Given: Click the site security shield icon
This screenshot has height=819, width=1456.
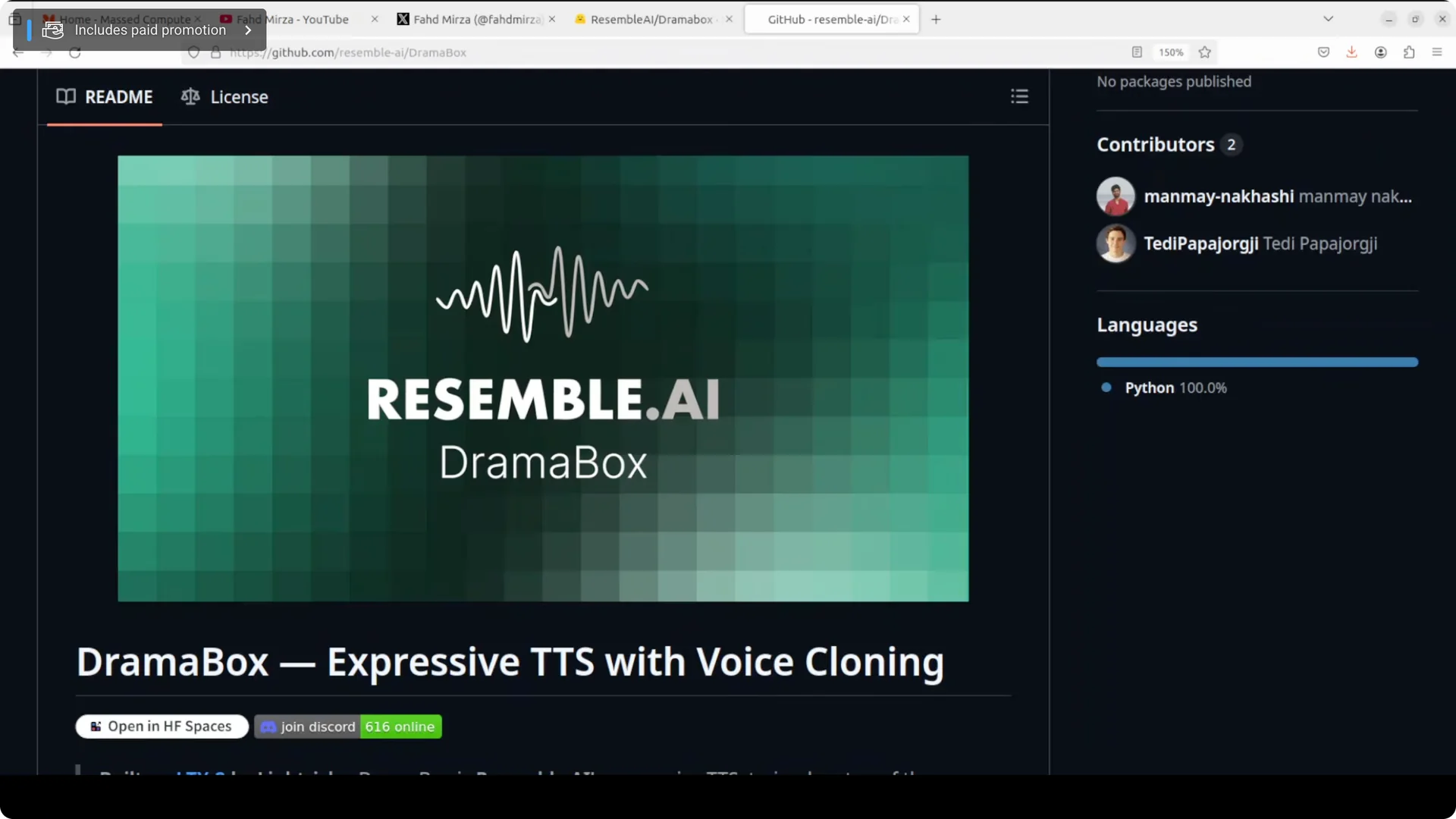Looking at the screenshot, I should pos(193,52).
